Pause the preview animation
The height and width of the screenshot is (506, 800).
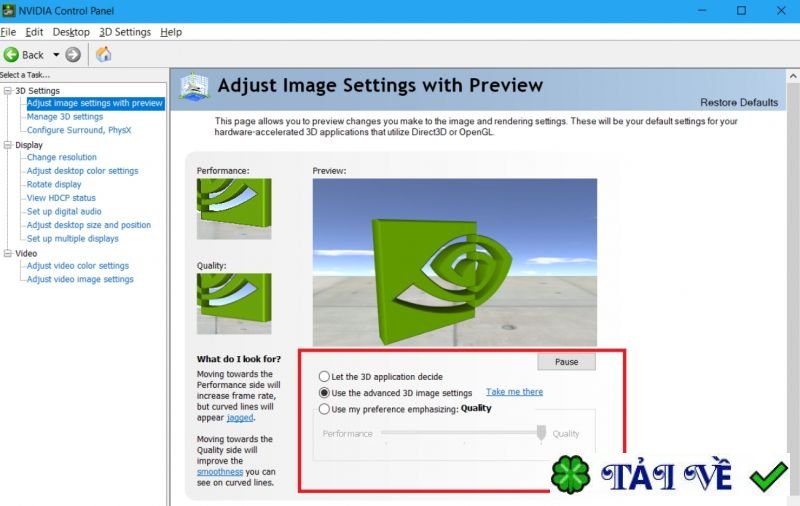[x=566, y=362]
